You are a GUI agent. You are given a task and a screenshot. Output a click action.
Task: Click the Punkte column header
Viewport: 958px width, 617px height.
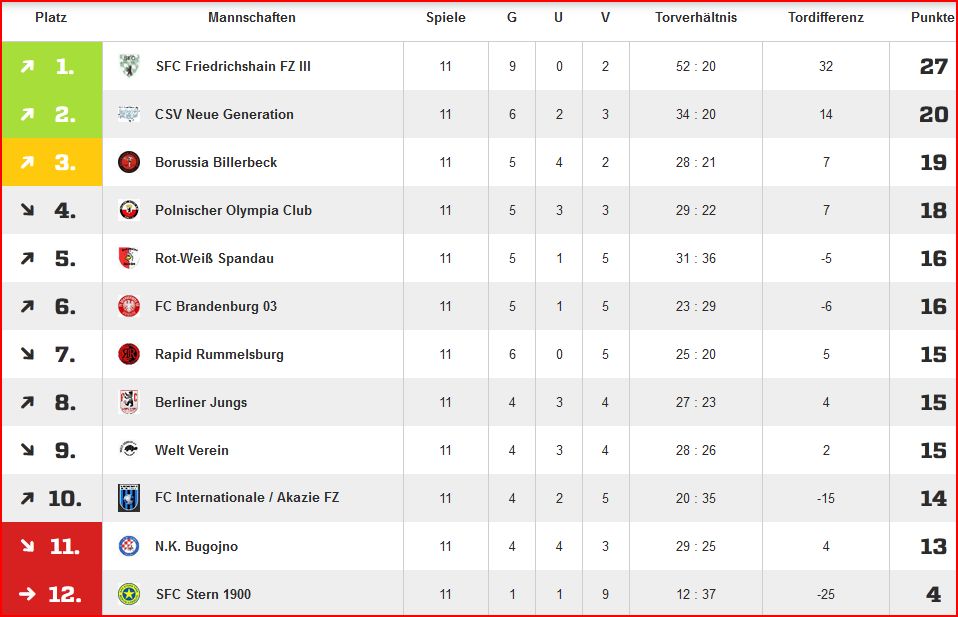pyautogui.click(x=932, y=18)
